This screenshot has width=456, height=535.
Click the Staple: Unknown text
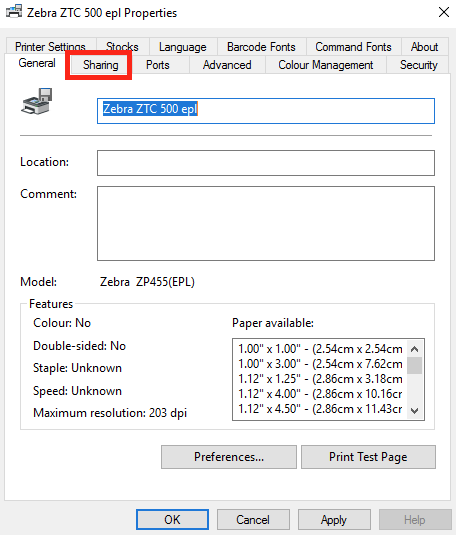point(77,368)
